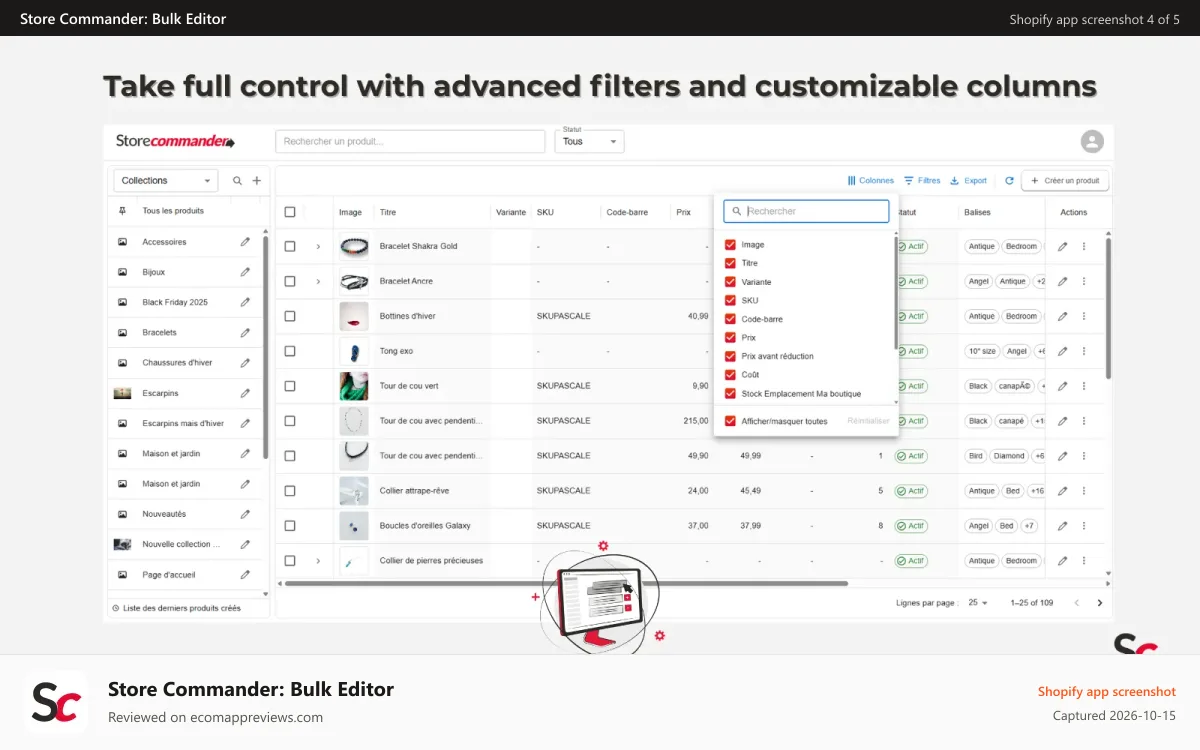Edit product Bracelet Shakra Gold pencil icon
This screenshot has height=750, width=1200.
(1062, 246)
